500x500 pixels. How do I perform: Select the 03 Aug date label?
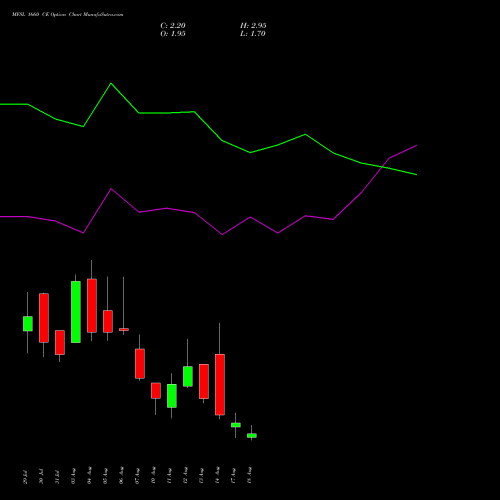(73, 476)
